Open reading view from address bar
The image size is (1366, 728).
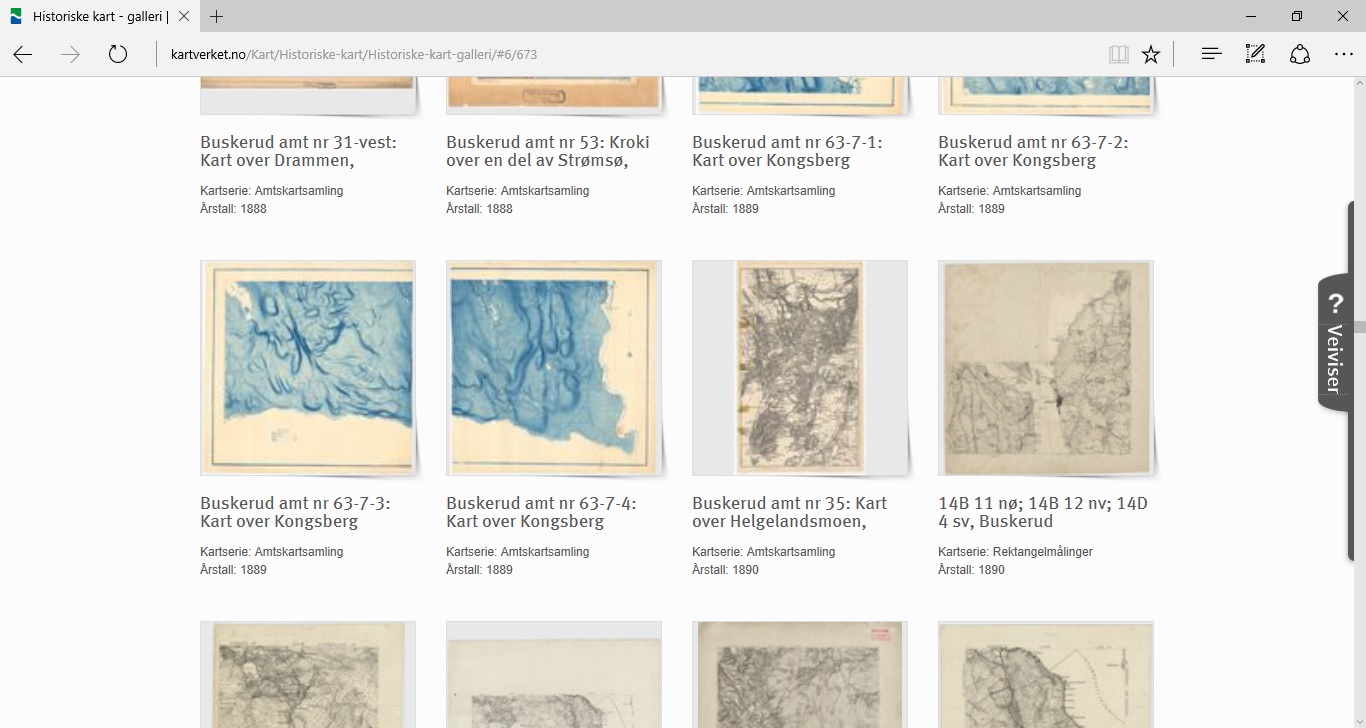click(x=1119, y=54)
